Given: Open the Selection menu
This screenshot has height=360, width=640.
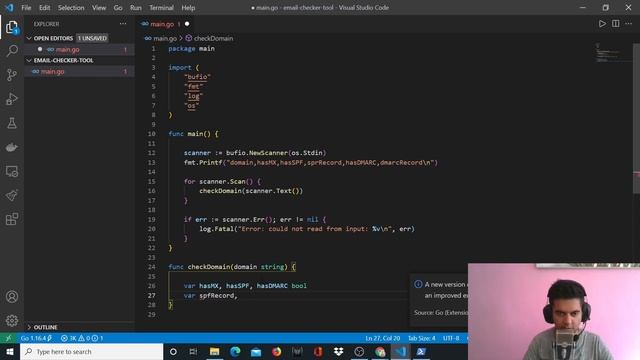Looking at the screenshot, I should pyautogui.click(x=71, y=7).
